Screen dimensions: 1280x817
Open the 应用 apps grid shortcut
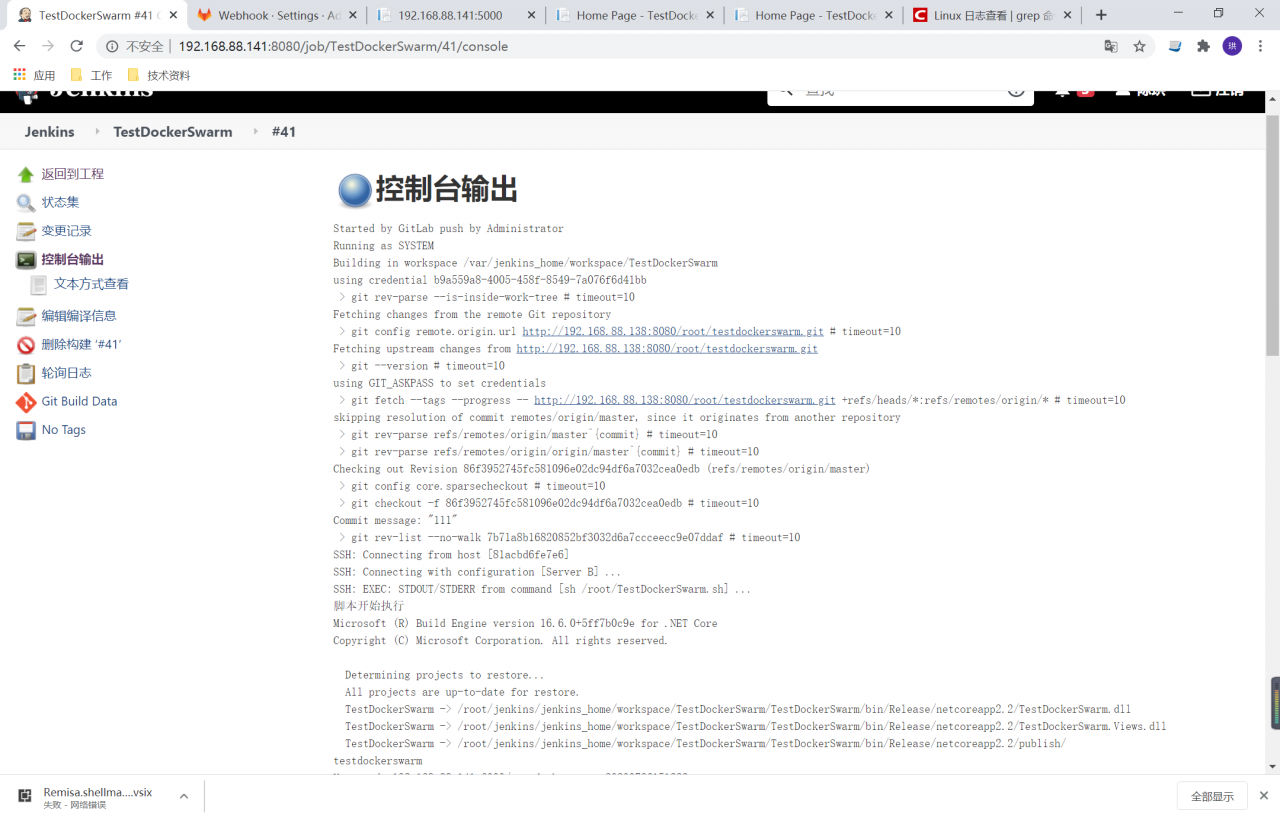tap(34, 75)
